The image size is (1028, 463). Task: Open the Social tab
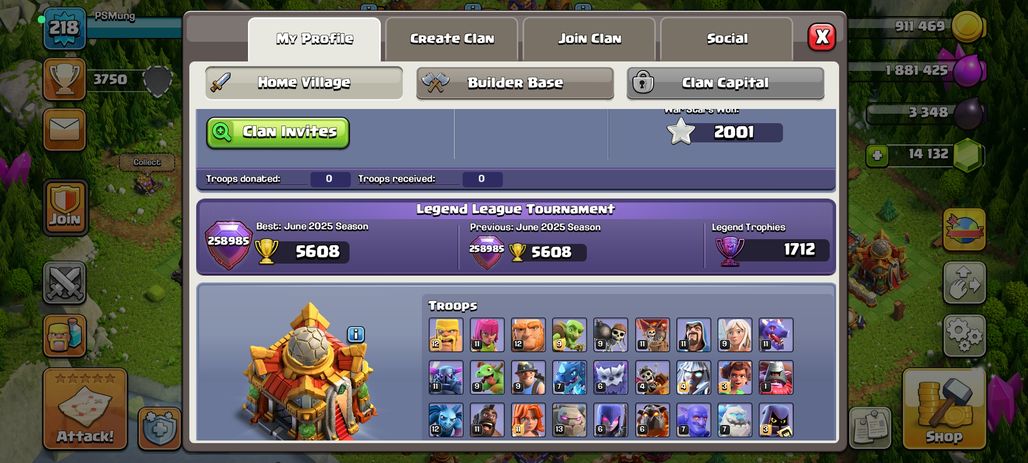pyautogui.click(x=727, y=39)
